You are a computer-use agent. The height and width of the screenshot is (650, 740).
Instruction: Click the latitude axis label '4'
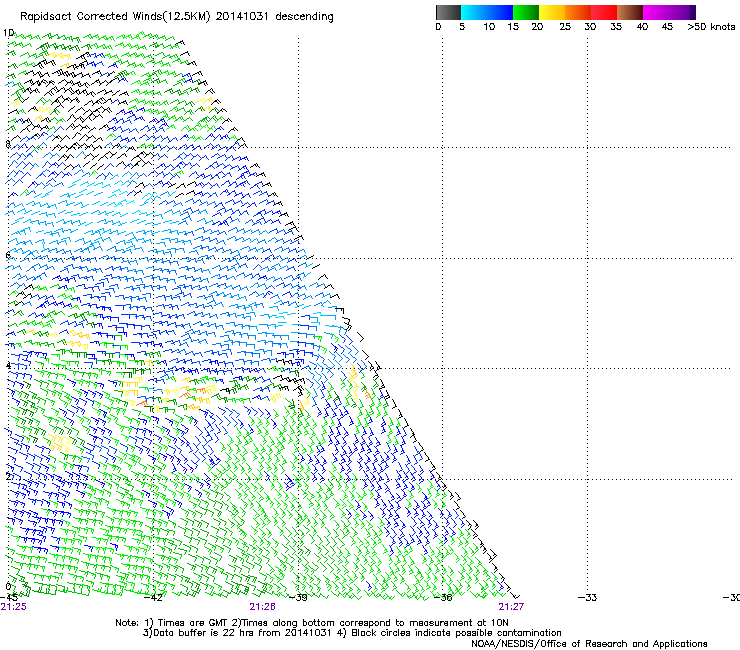point(8,366)
